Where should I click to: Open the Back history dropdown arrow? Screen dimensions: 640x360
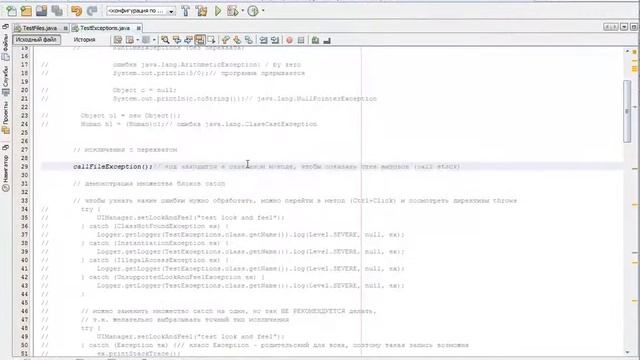point(138,40)
